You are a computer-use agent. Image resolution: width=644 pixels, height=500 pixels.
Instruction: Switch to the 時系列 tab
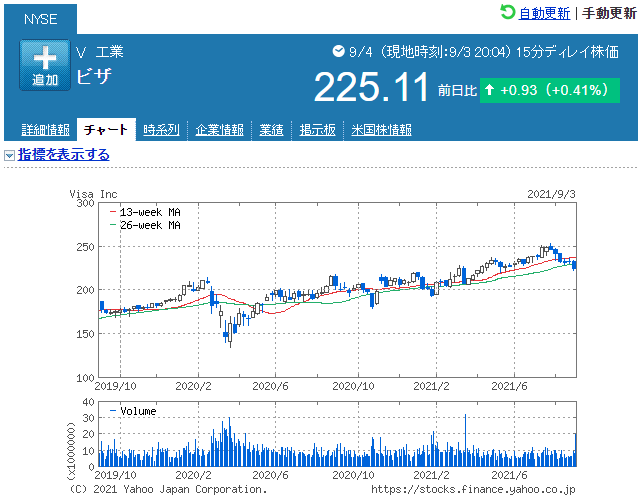click(x=161, y=130)
